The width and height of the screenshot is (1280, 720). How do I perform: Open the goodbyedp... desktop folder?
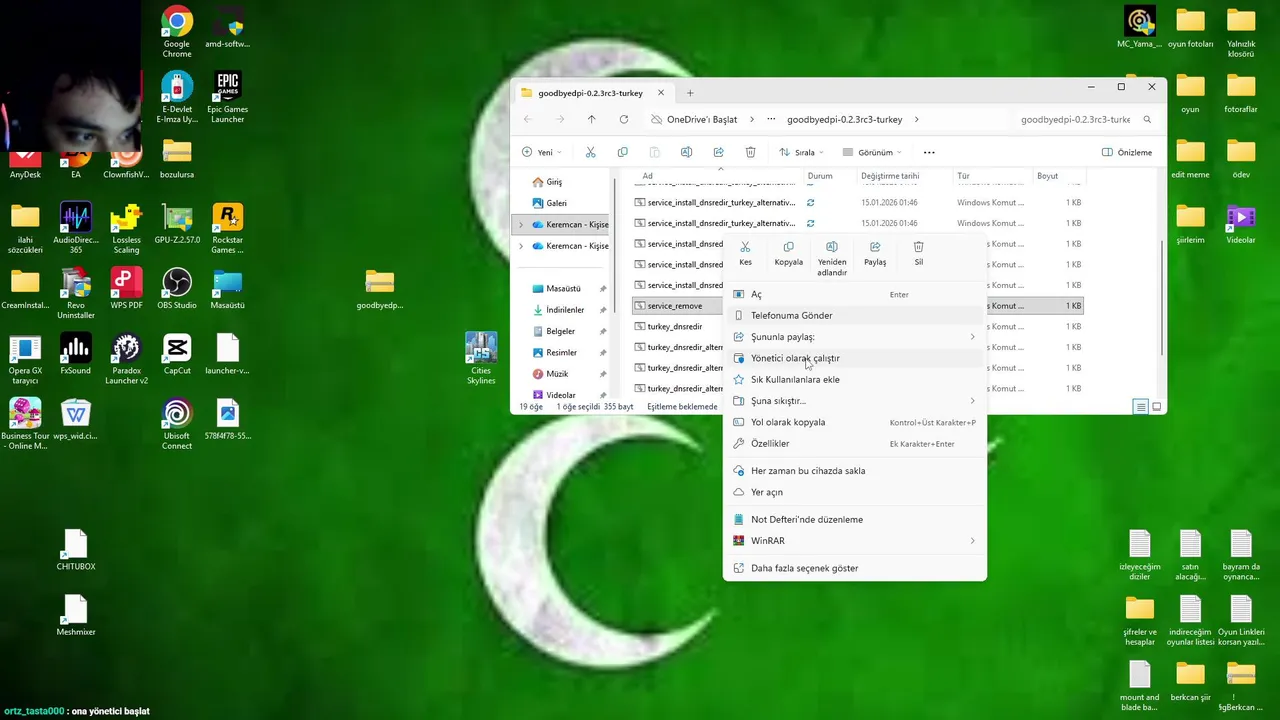click(380, 289)
